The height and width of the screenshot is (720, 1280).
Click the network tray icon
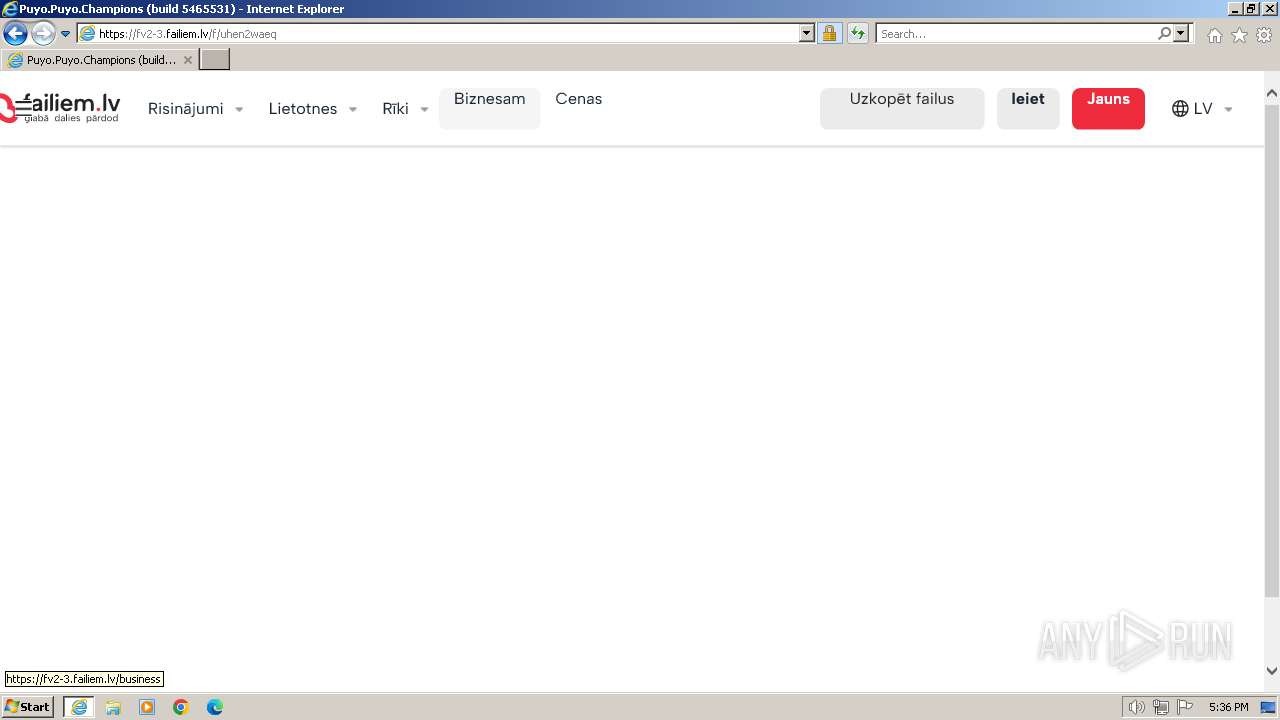(x=1161, y=707)
